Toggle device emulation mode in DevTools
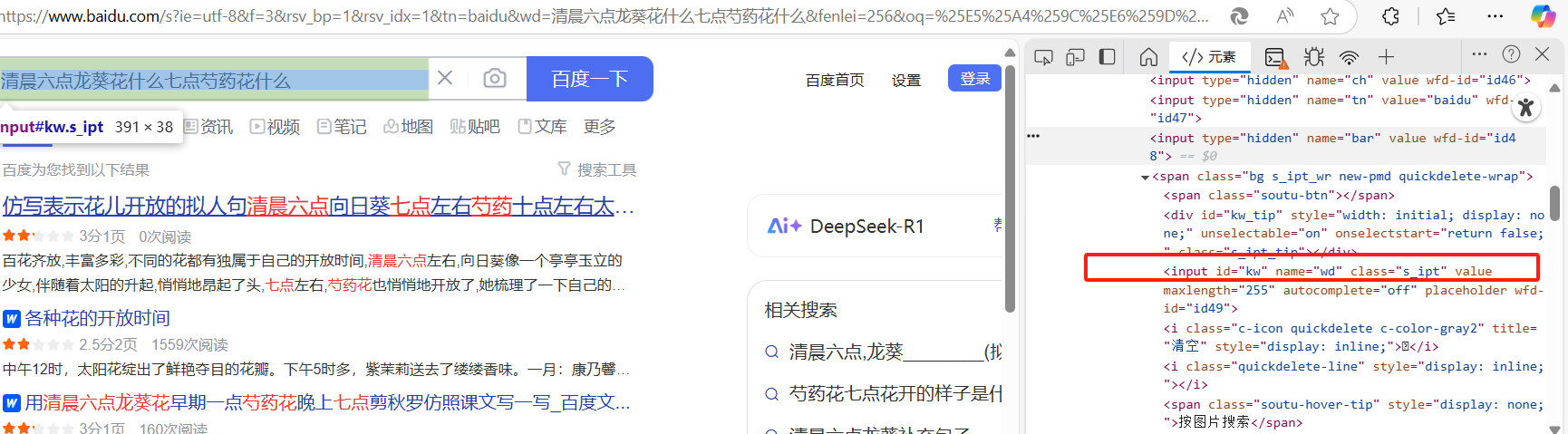The width and height of the screenshot is (1568, 434). pos(1075,57)
